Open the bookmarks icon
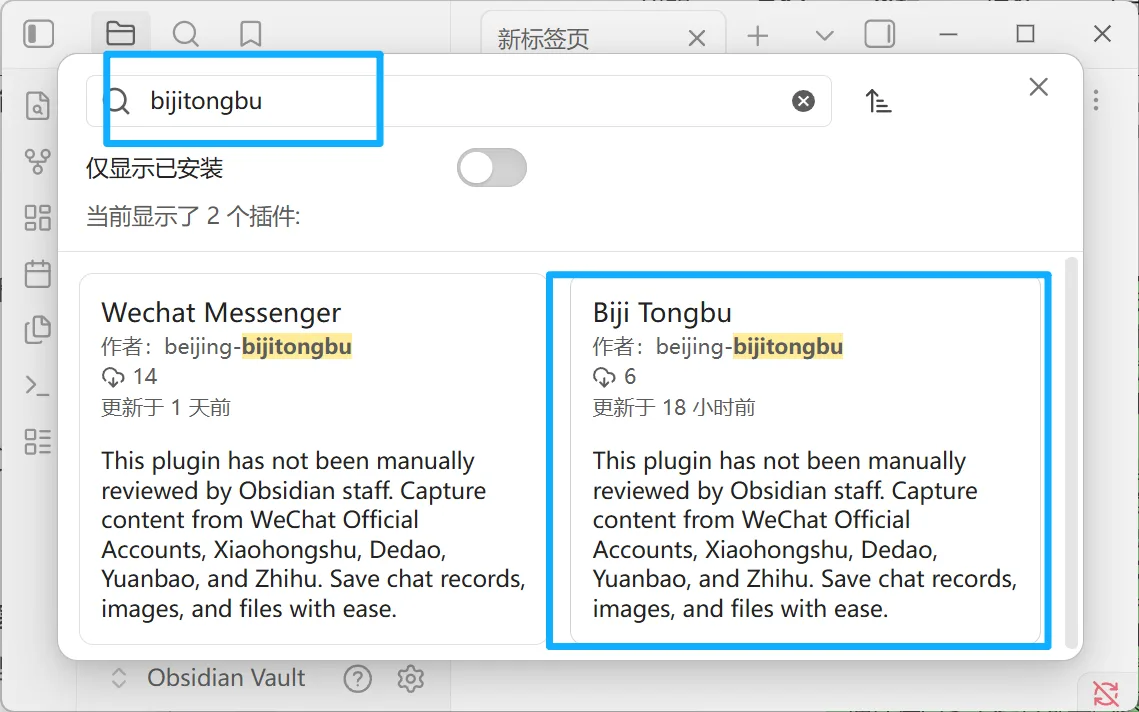 (x=251, y=33)
